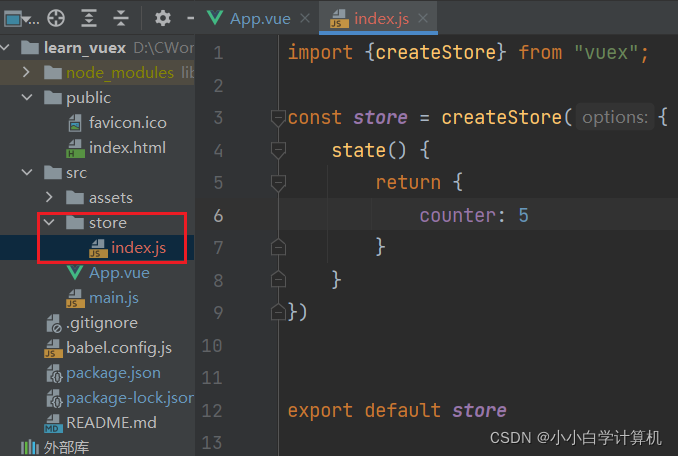Screen dimensions: 678x456
Task: Click the Expand All toolbar icon
Action: 89,19
